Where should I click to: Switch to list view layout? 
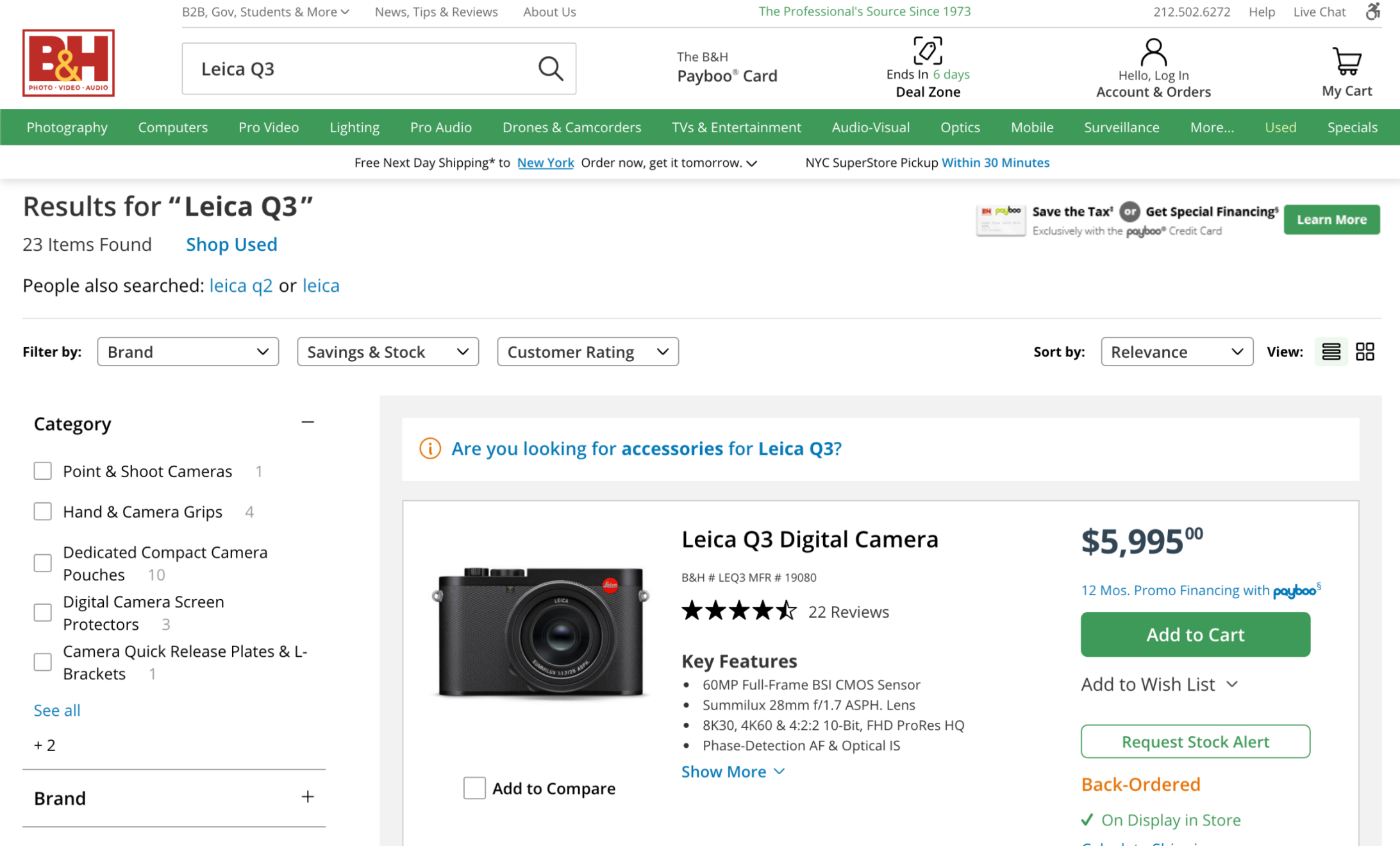point(1331,351)
